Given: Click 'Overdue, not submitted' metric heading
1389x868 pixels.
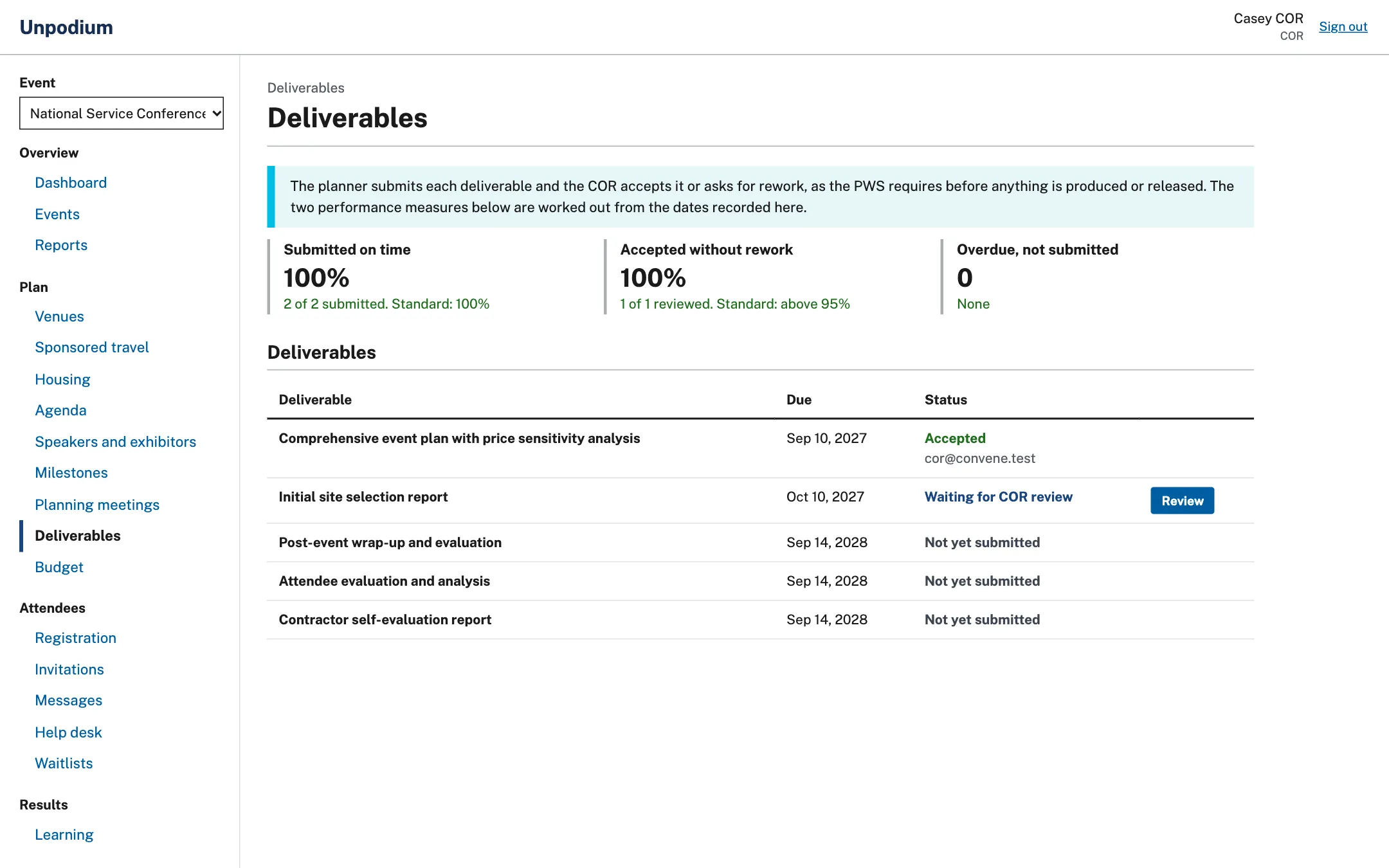Looking at the screenshot, I should pyautogui.click(x=1037, y=249).
